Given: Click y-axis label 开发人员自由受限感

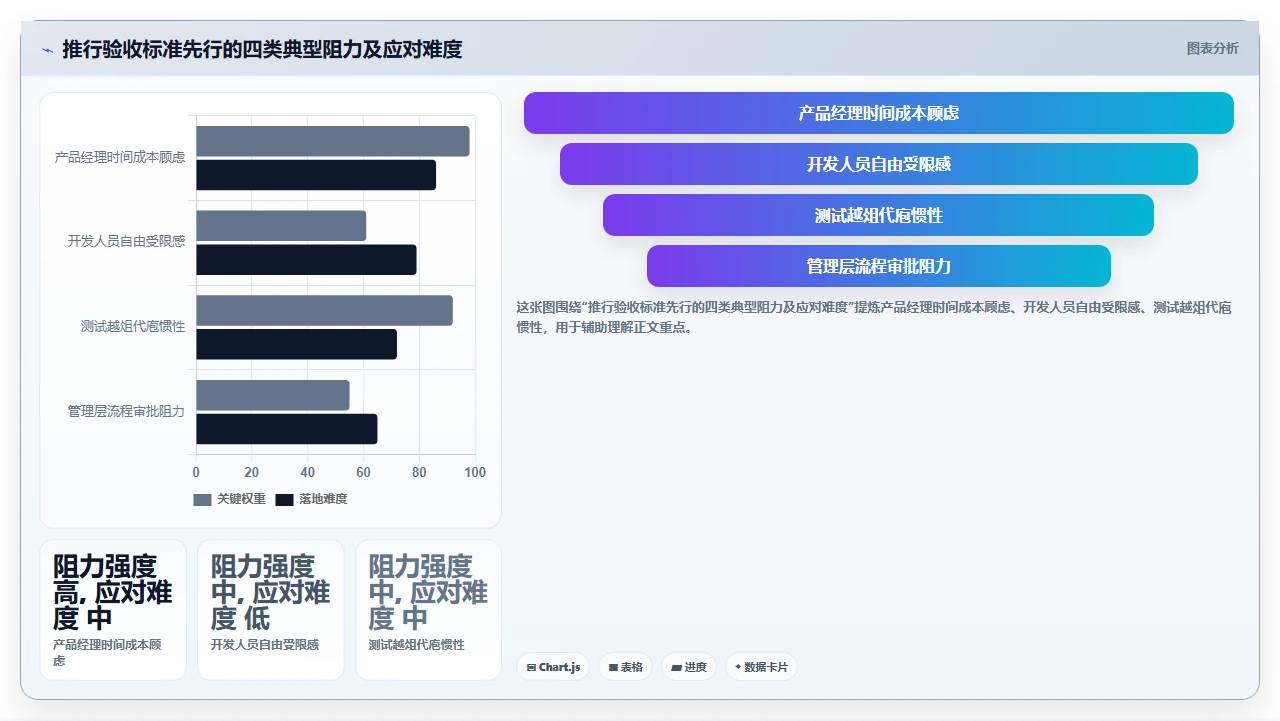Looking at the screenshot, I should pyautogui.click(x=126, y=242).
